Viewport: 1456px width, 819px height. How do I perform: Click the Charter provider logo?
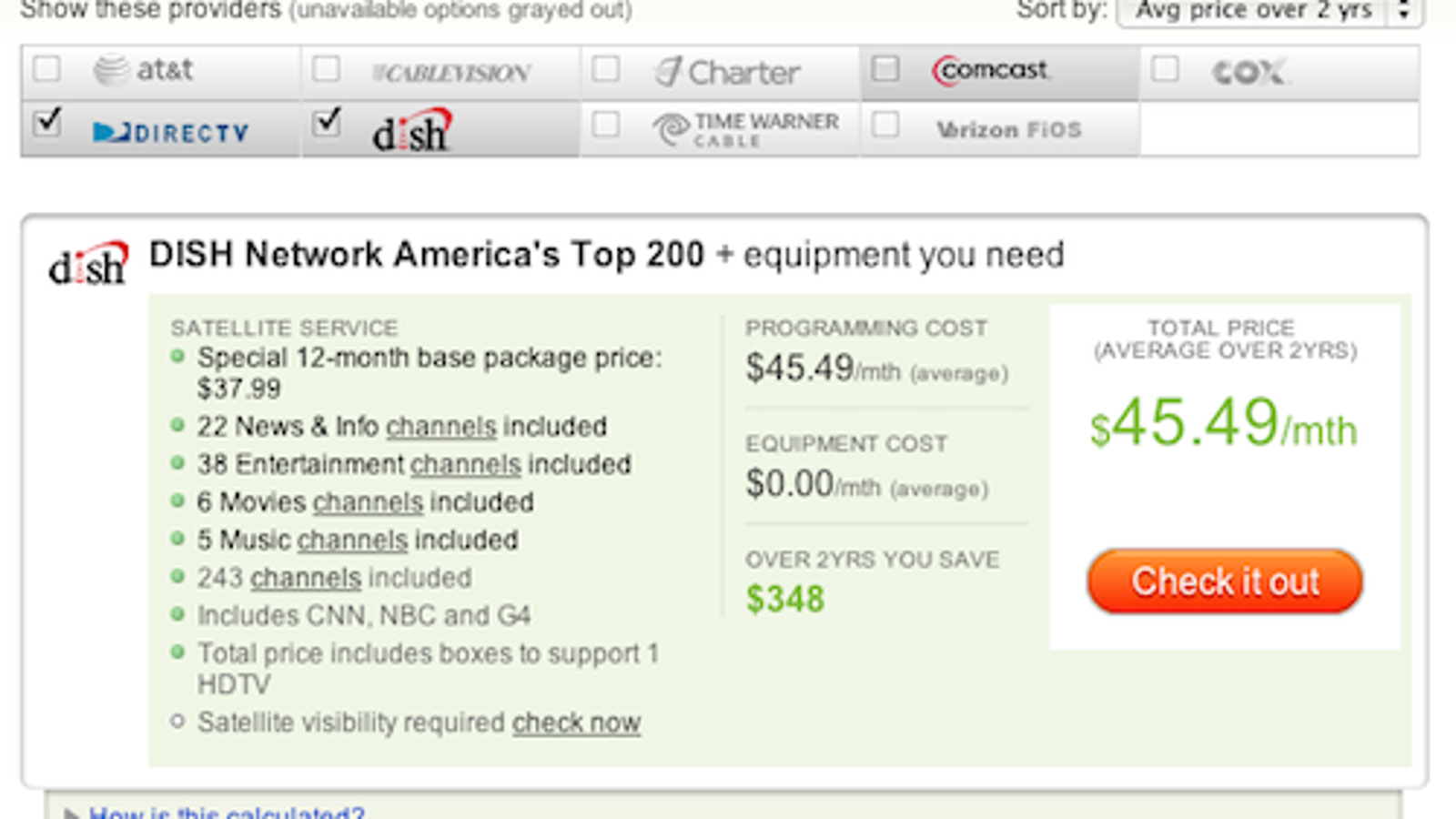pos(728,72)
